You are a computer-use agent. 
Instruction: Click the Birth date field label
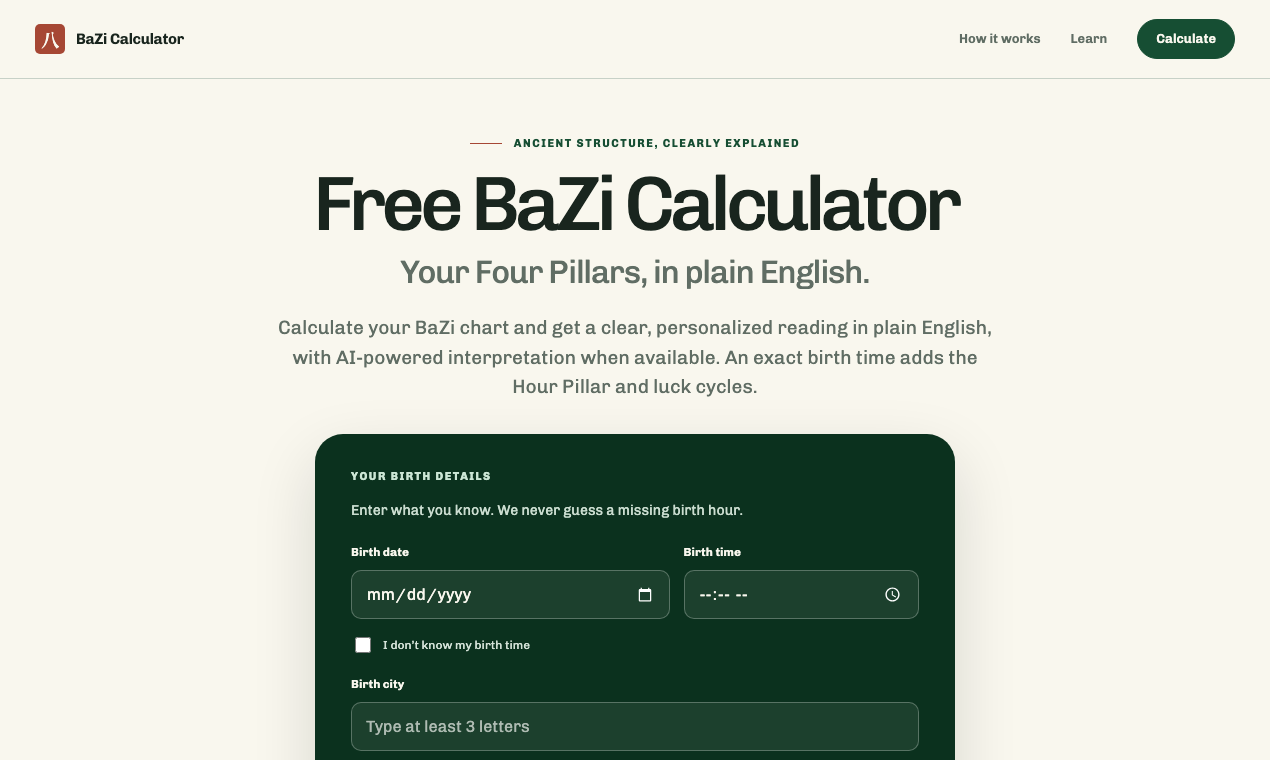coord(380,552)
